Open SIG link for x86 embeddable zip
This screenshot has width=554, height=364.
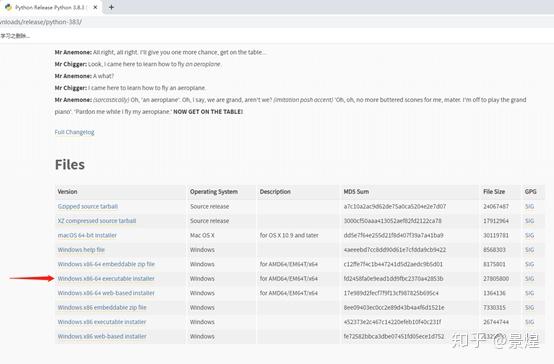coord(529,307)
